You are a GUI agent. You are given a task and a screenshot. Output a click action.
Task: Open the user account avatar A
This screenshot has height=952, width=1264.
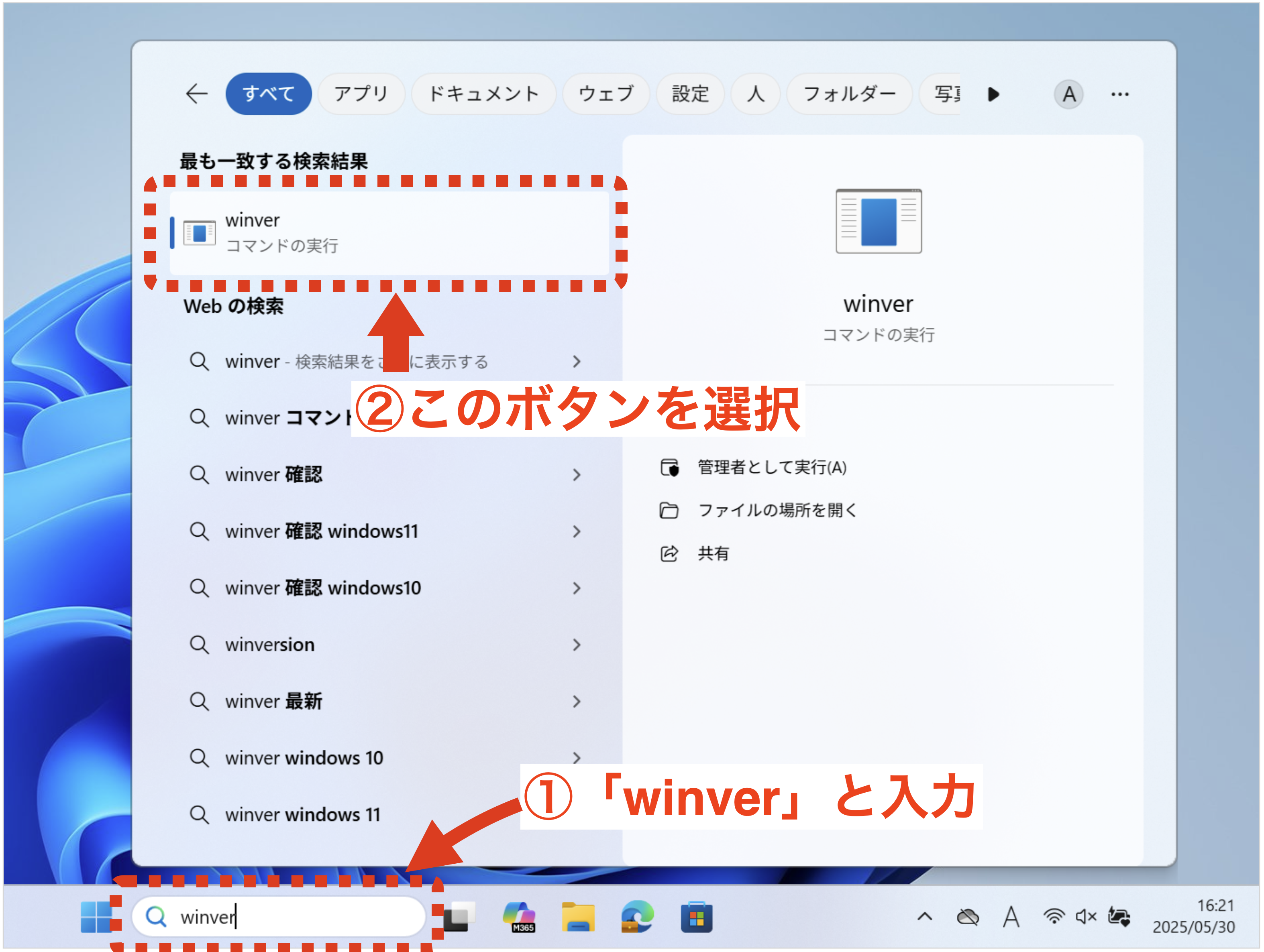(1068, 94)
